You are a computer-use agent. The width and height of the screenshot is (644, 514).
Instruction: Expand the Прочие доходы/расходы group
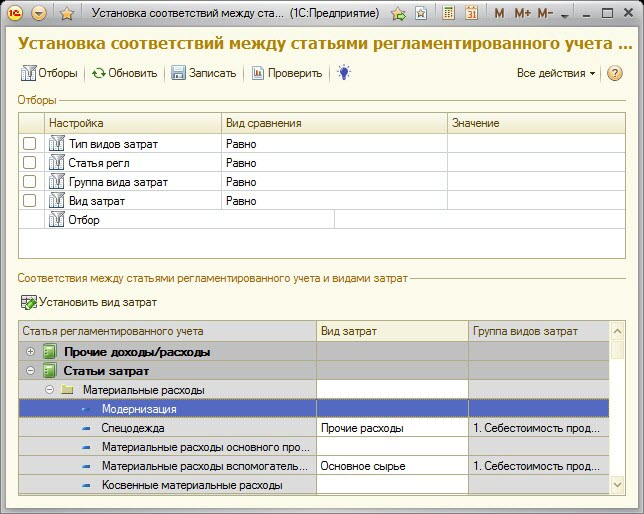pos(30,352)
